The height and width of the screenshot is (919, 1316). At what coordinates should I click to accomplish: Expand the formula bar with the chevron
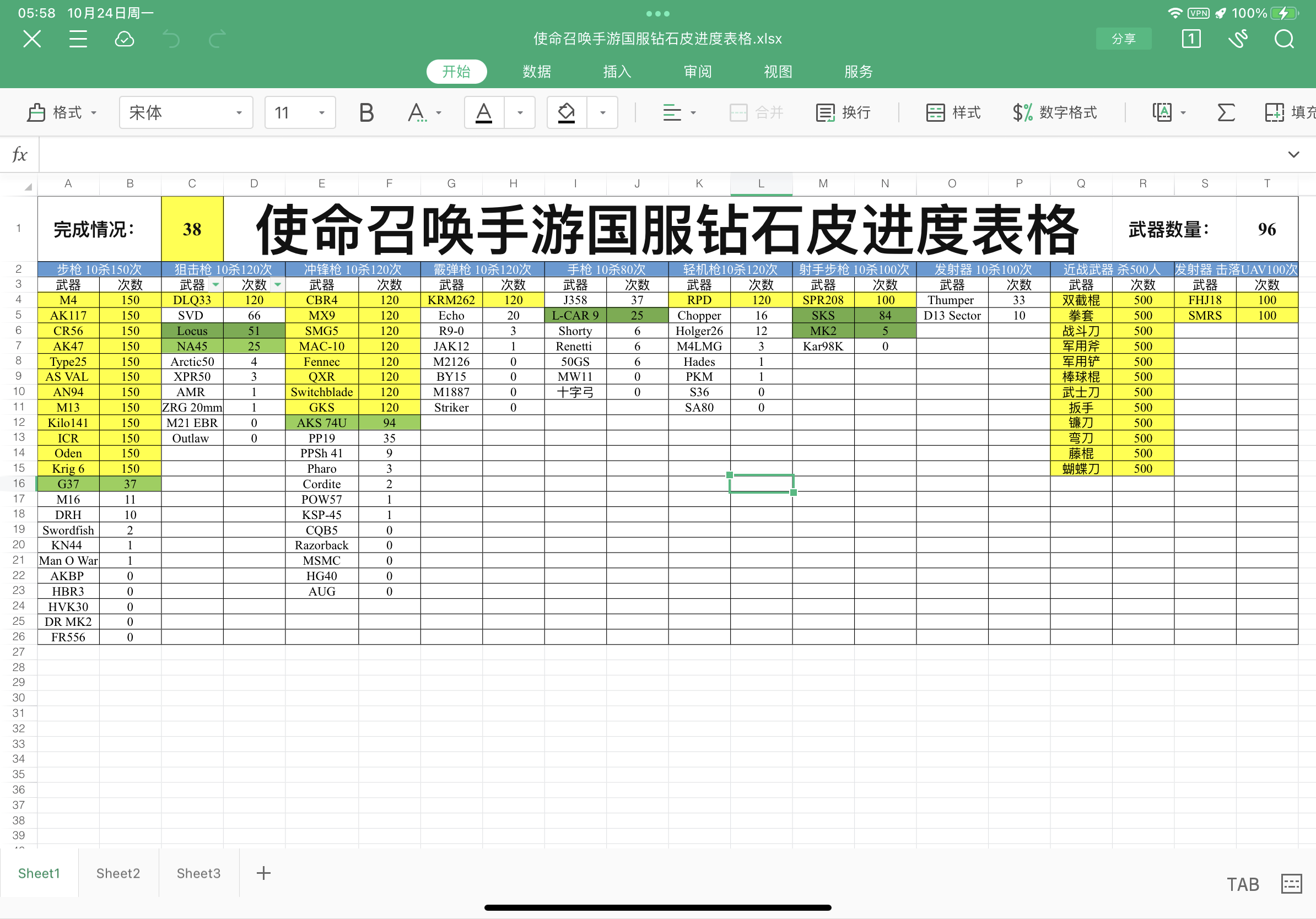1293,154
